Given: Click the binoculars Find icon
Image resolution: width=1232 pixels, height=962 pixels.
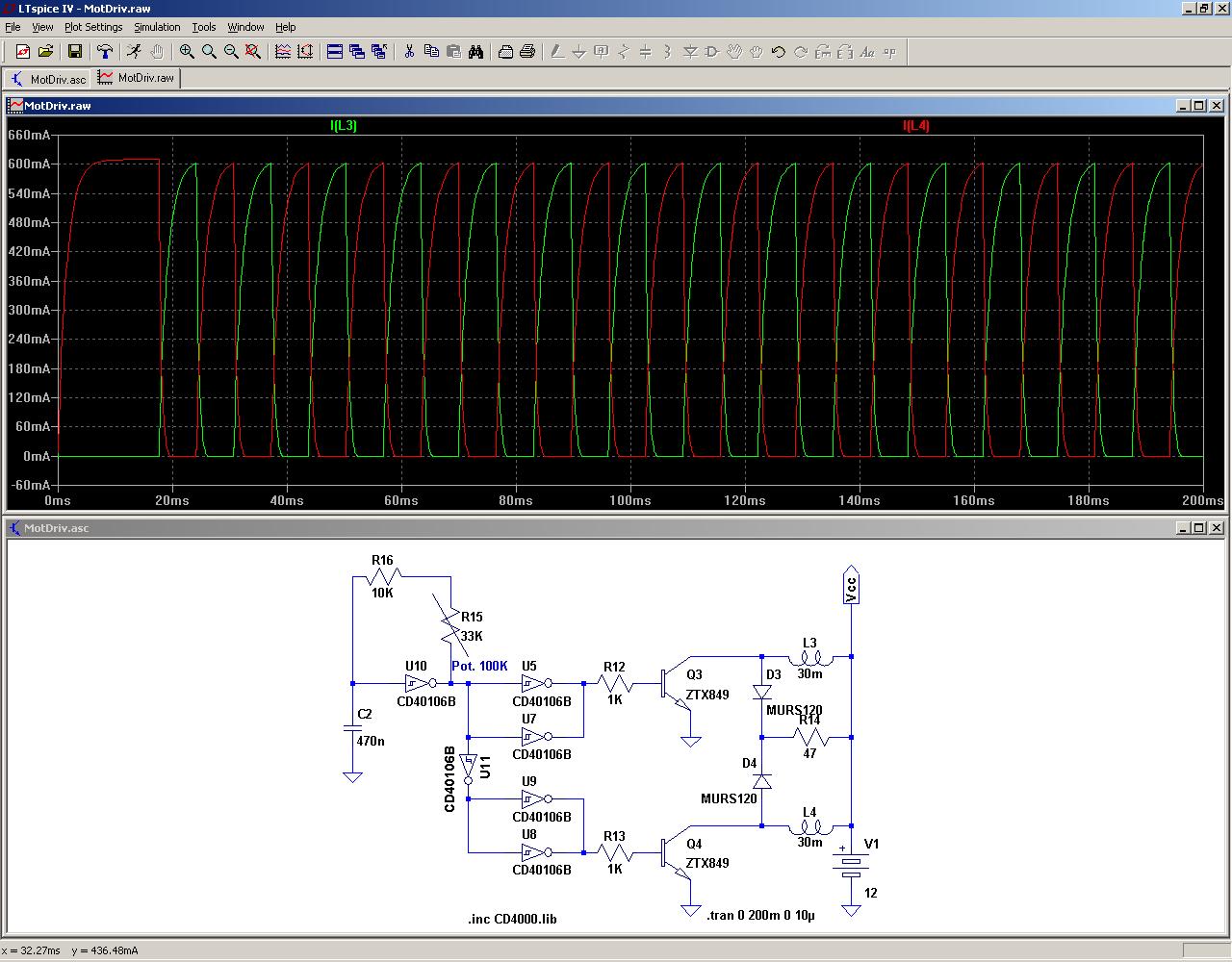Looking at the screenshot, I should [x=475, y=52].
